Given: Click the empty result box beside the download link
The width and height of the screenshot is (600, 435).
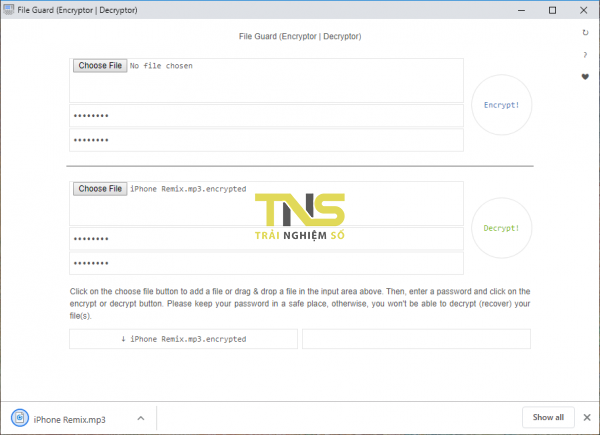Looking at the screenshot, I should (x=416, y=339).
